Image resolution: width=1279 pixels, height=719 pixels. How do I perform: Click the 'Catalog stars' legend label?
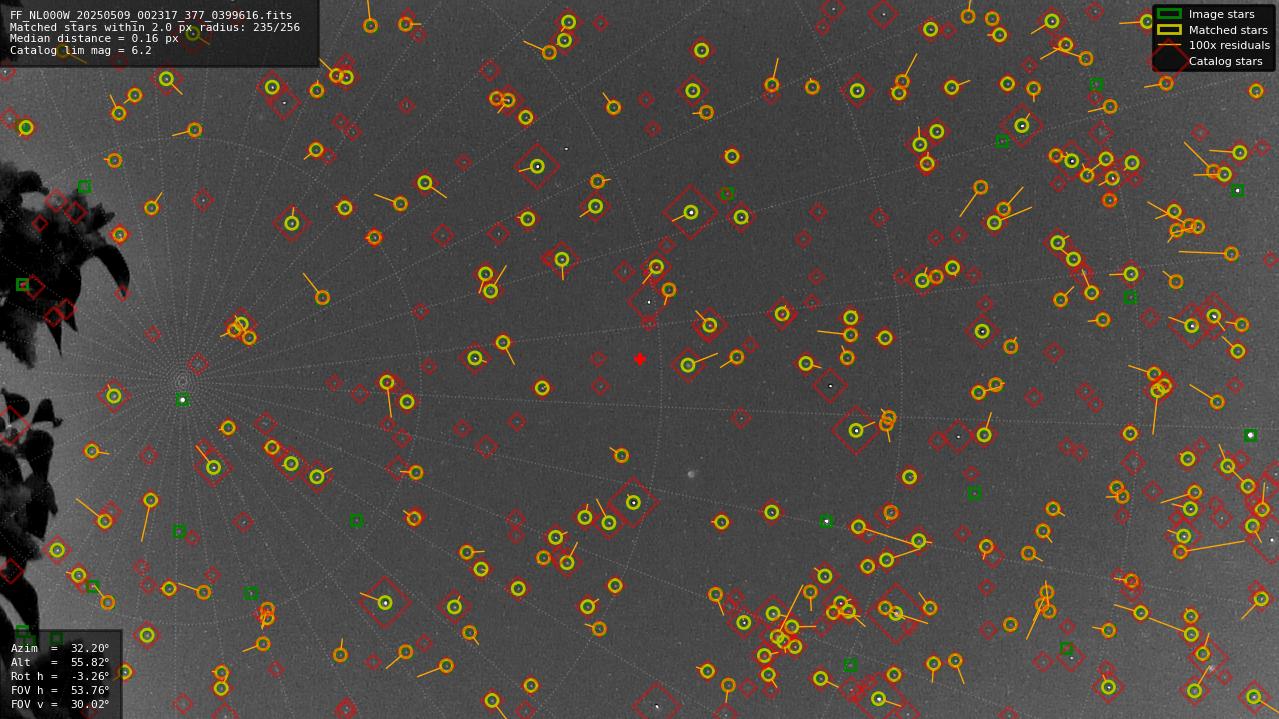1225,61
